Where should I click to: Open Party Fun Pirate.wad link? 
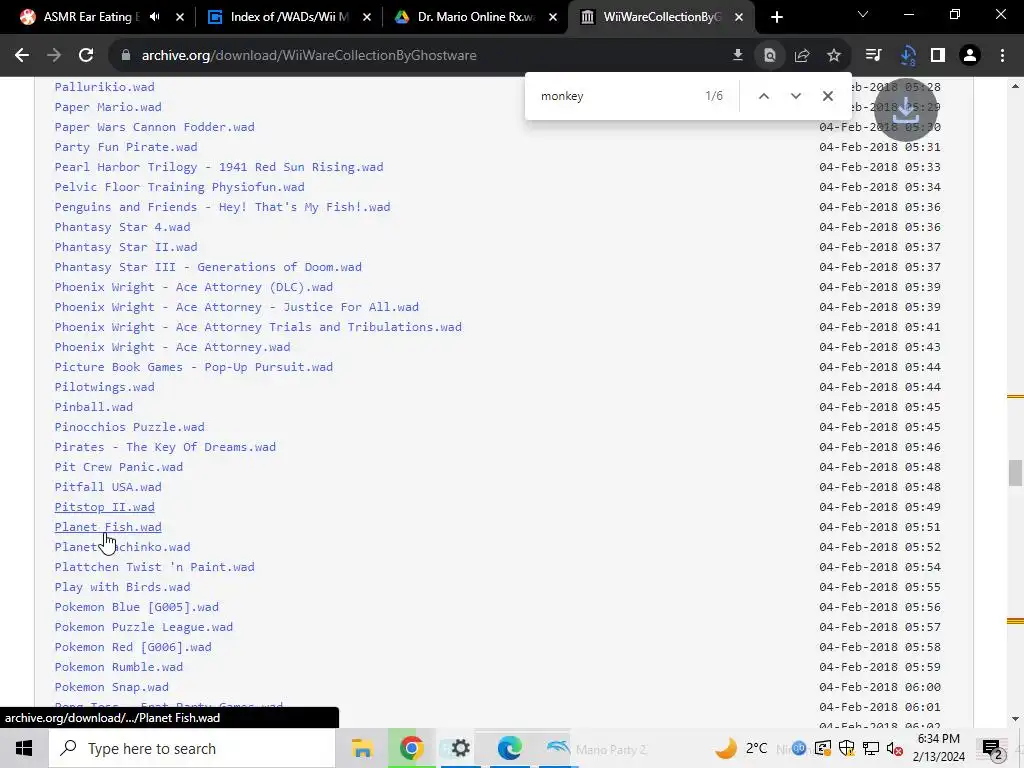pos(126,147)
